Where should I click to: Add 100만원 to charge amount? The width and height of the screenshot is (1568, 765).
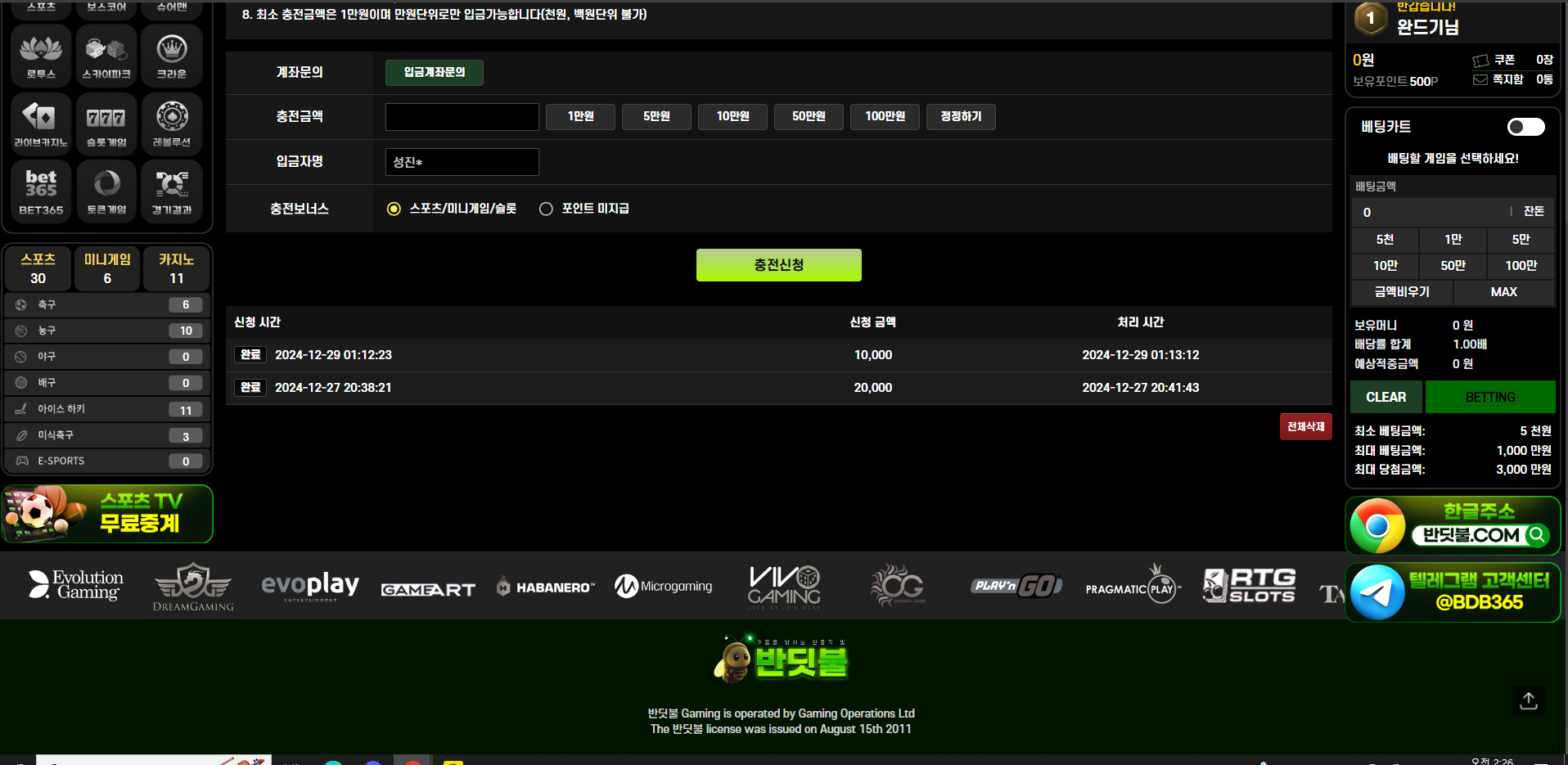coord(885,116)
